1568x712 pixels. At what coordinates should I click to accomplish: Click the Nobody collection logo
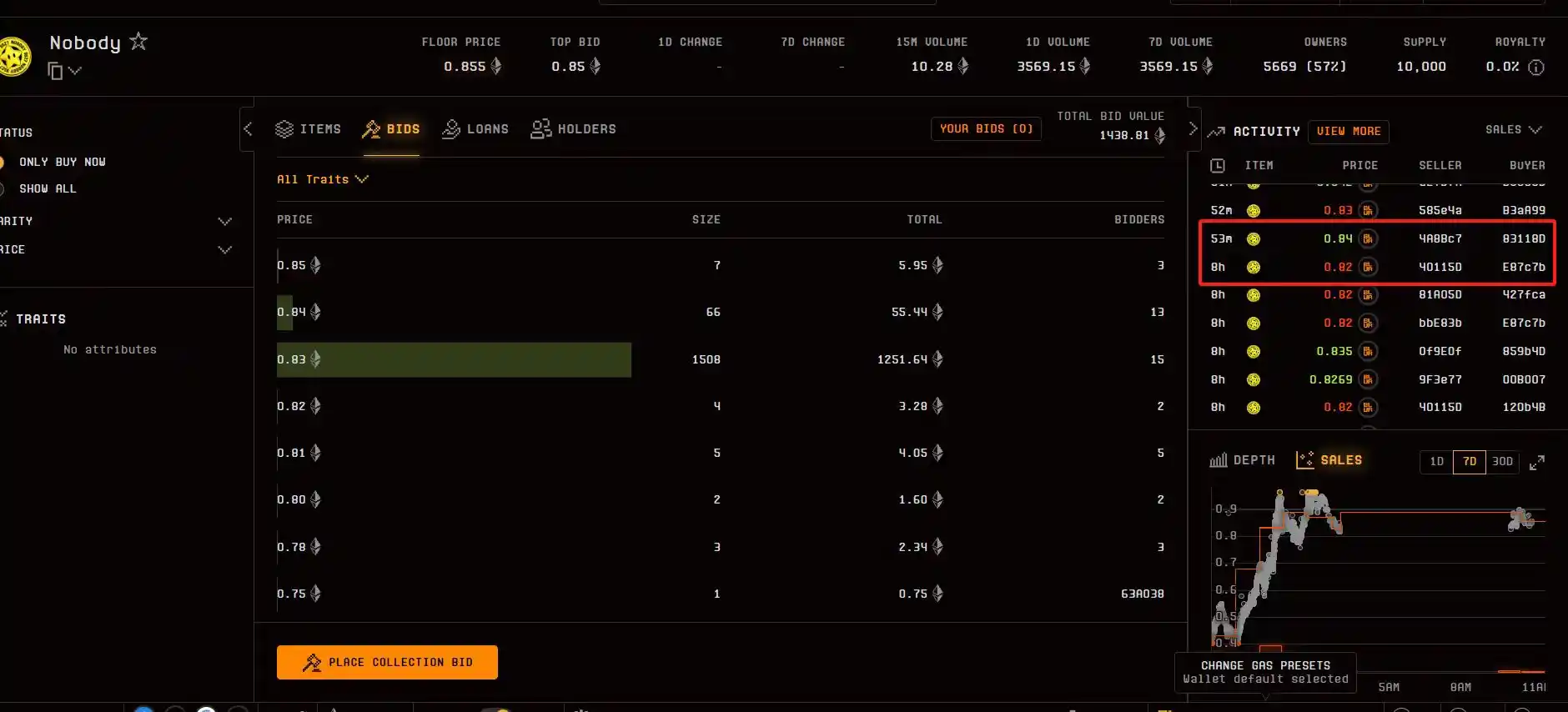point(14,57)
